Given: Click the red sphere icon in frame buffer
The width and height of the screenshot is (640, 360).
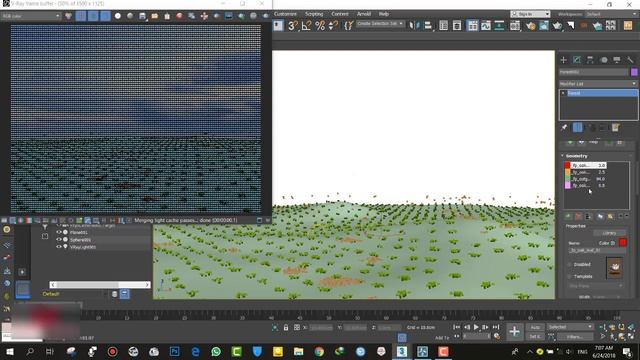Looking at the screenshot, I should coord(179,16).
